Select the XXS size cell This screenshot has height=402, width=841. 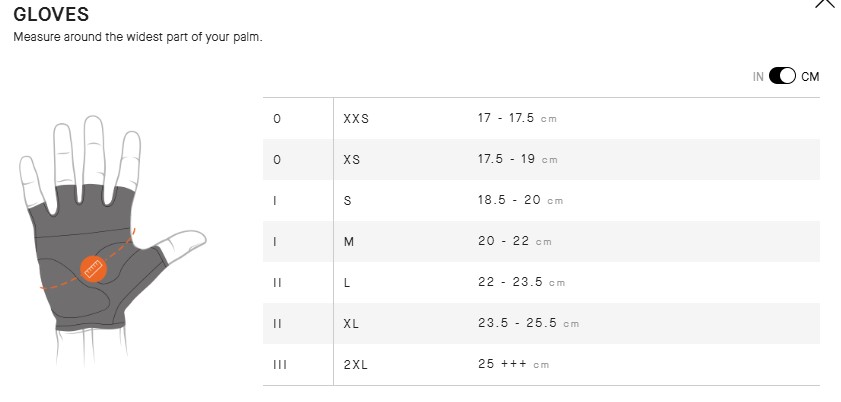tap(356, 118)
